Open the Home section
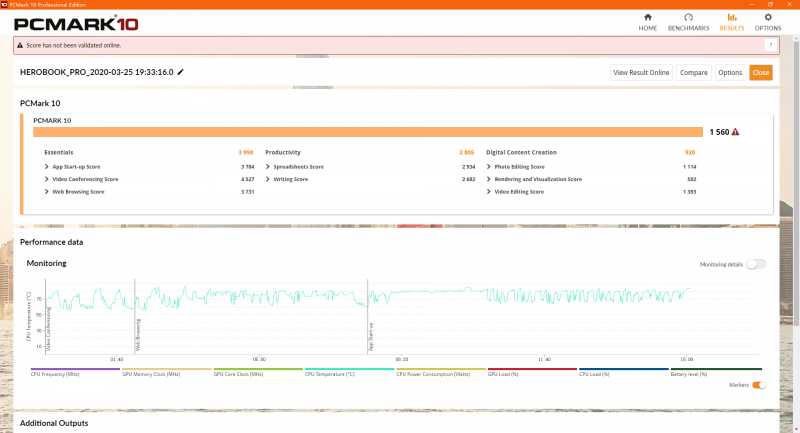 coord(647,22)
